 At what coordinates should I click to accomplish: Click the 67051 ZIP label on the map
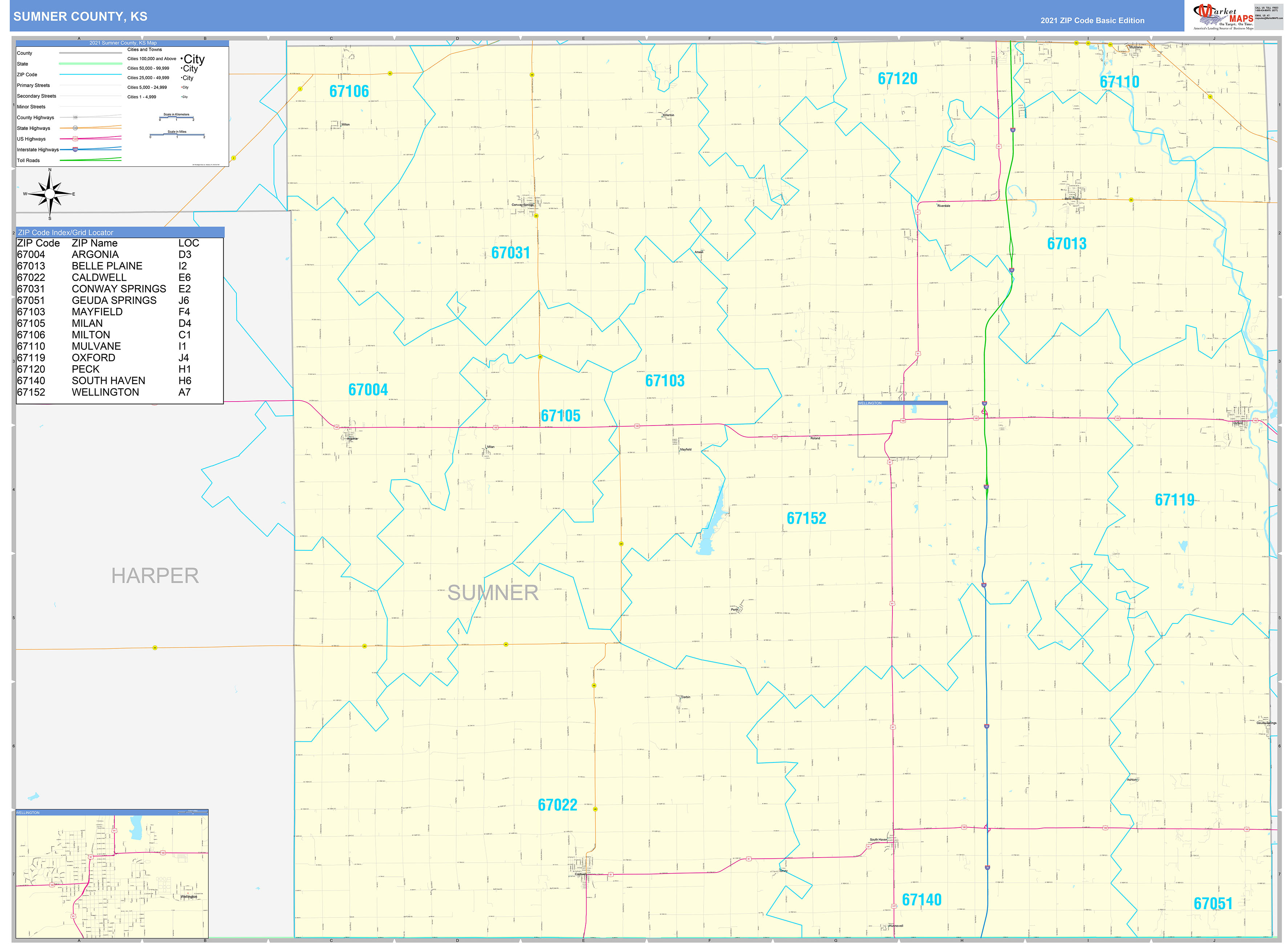click(x=1213, y=903)
